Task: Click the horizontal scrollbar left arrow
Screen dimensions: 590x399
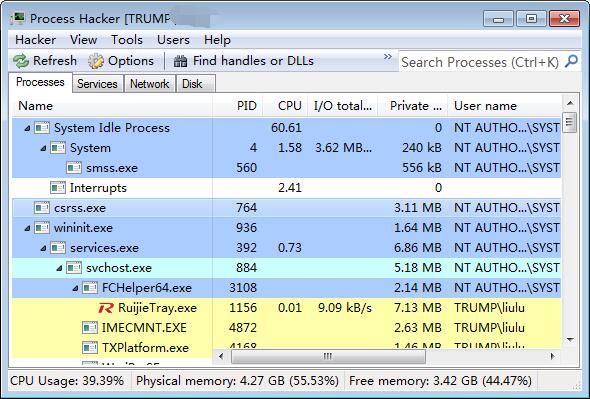Action: [x=221, y=356]
